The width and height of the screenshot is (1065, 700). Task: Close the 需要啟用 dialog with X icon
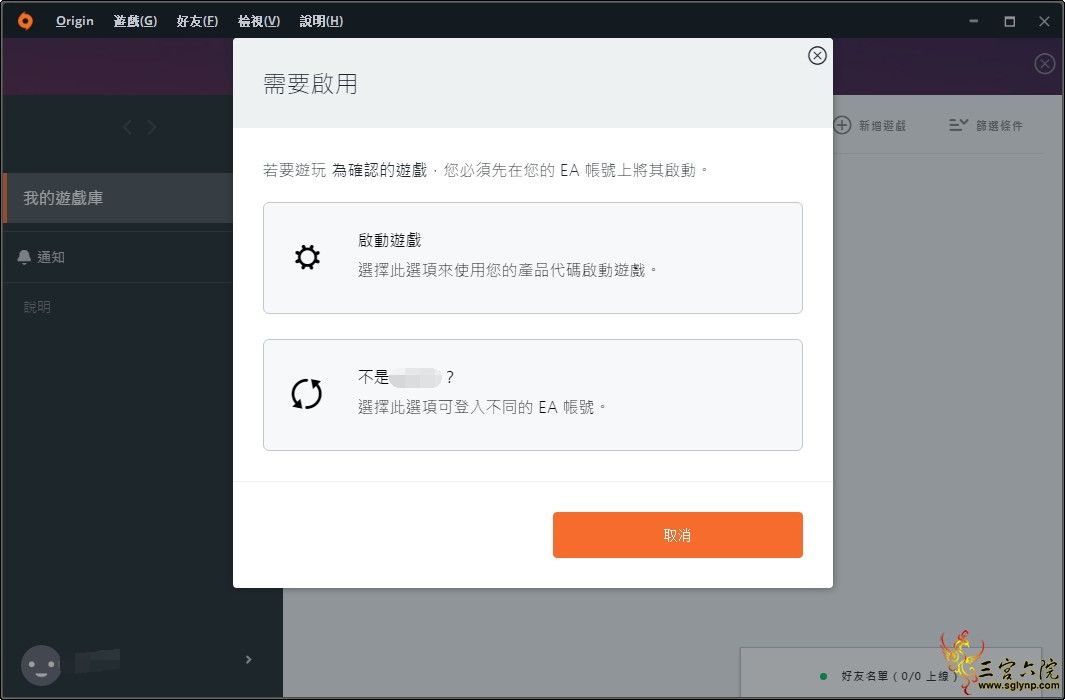(x=817, y=56)
